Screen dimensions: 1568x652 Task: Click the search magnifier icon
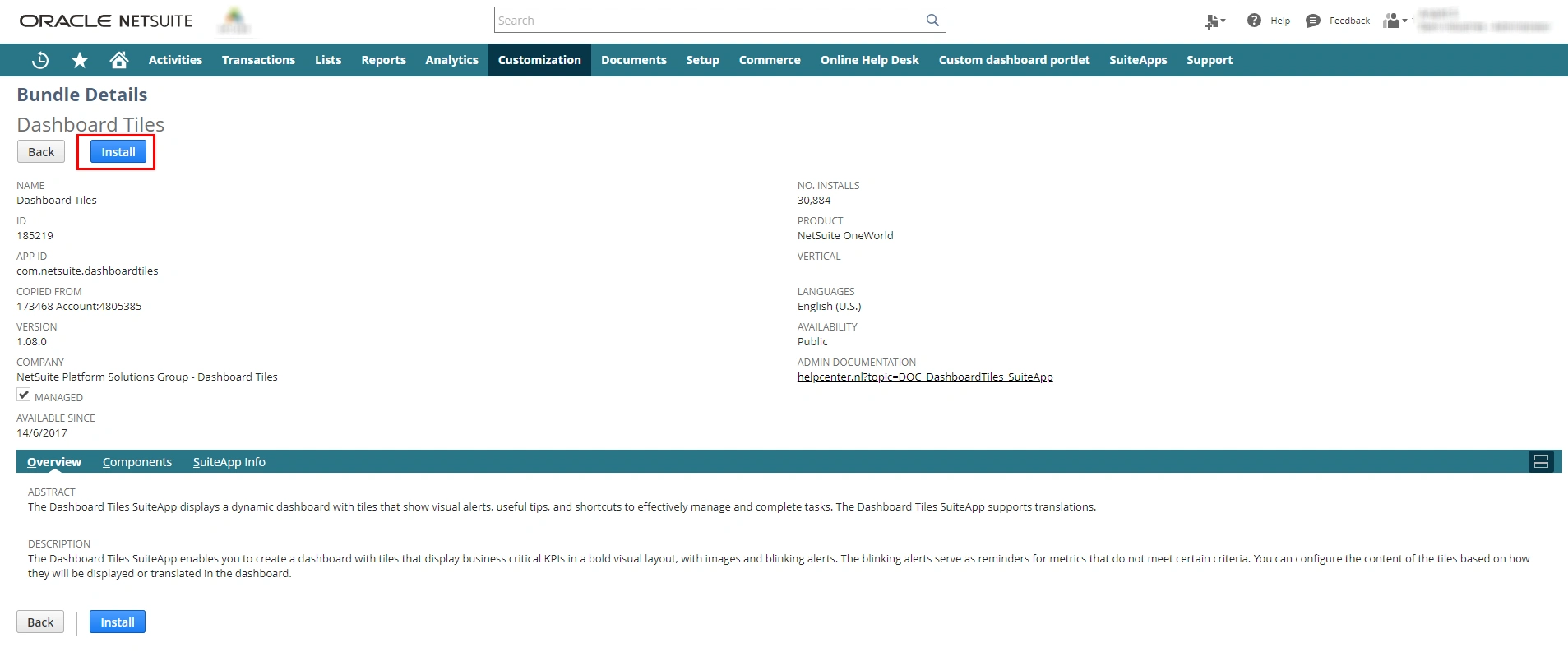pos(932,21)
